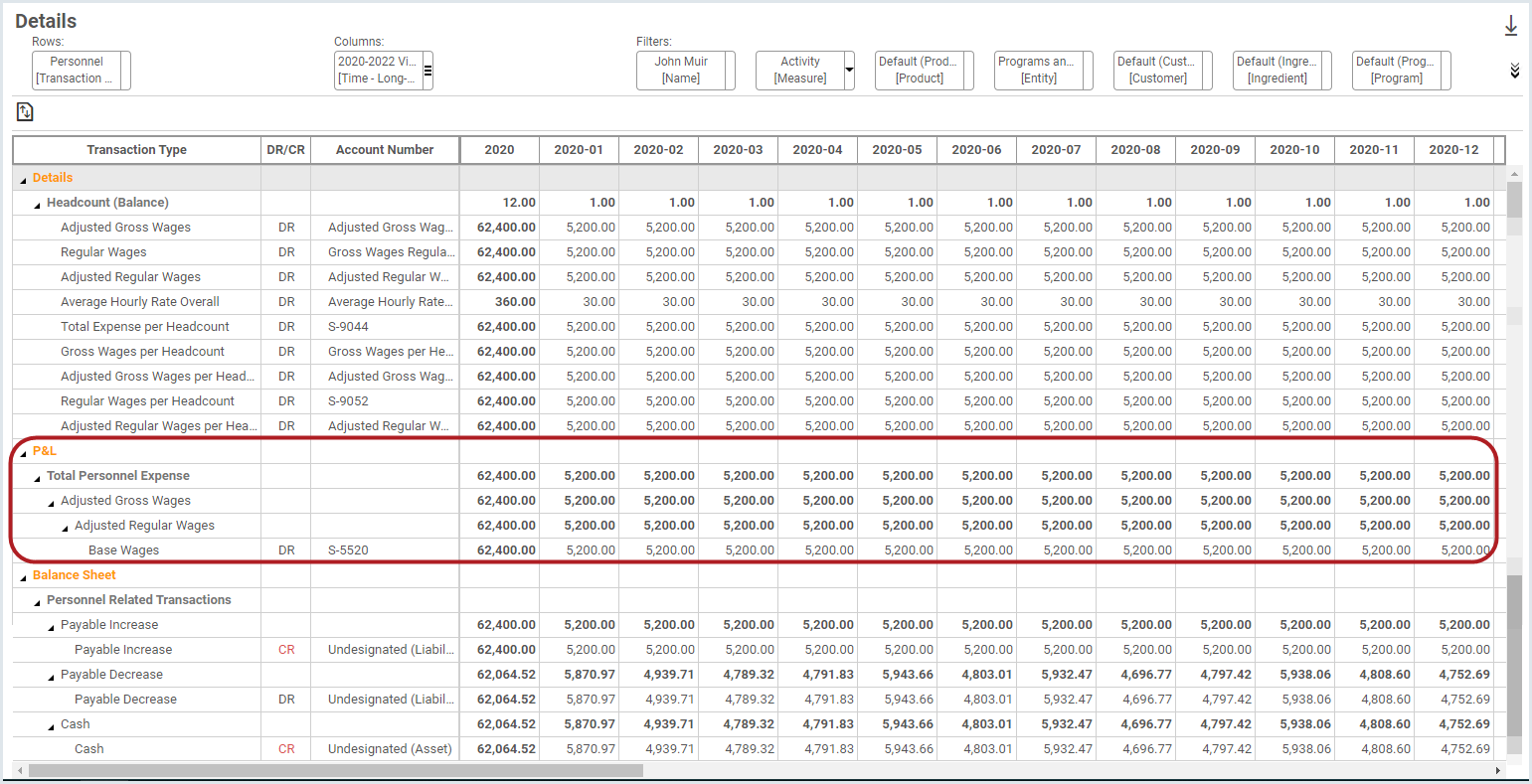The width and height of the screenshot is (1532, 784).
Task: Click the 2020-06 column header
Action: 976,150
